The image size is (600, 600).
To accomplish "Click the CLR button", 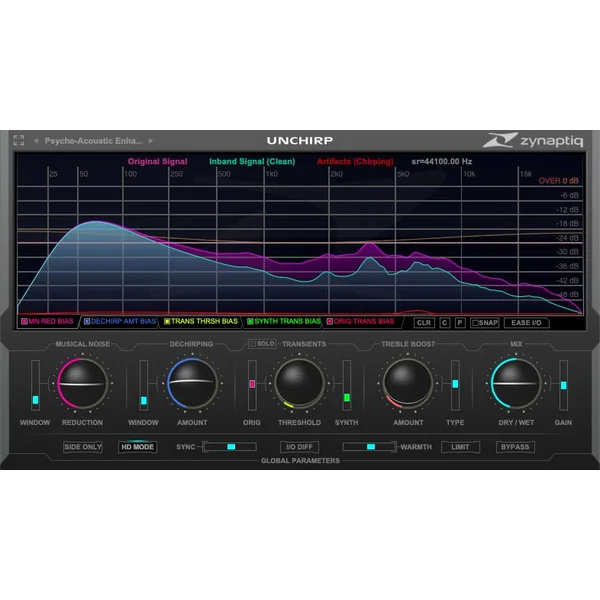I will pos(424,323).
